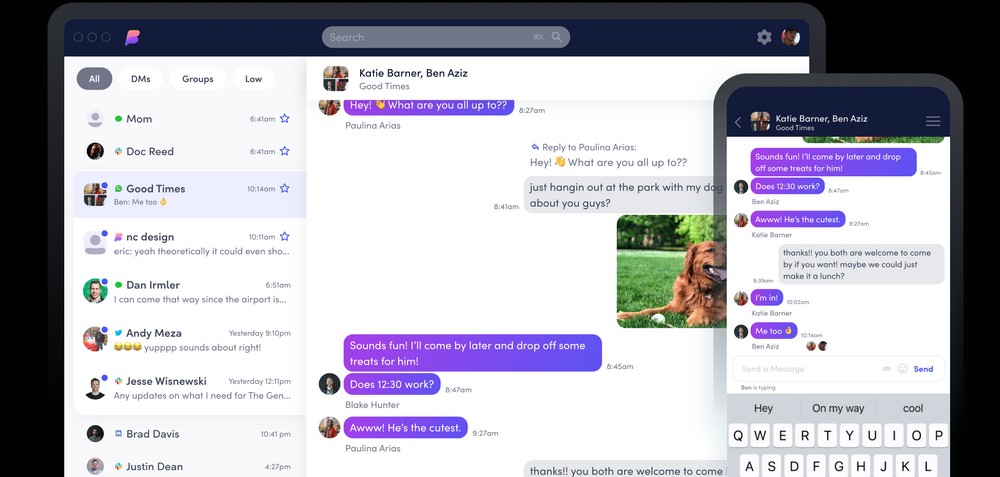Image resolution: width=1000 pixels, height=477 pixels.
Task: Click the Slack icon beside Doc Reed
Action: pos(119,151)
